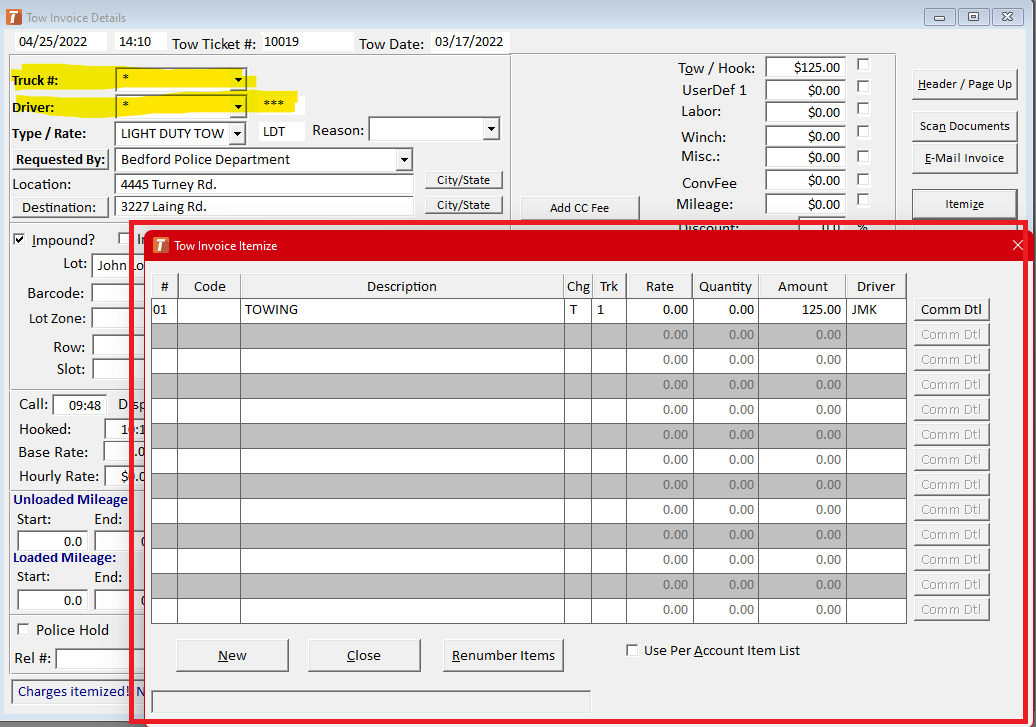Open the Driver dropdown
Image resolution: width=1036 pixels, height=727 pixels.
tap(237, 106)
